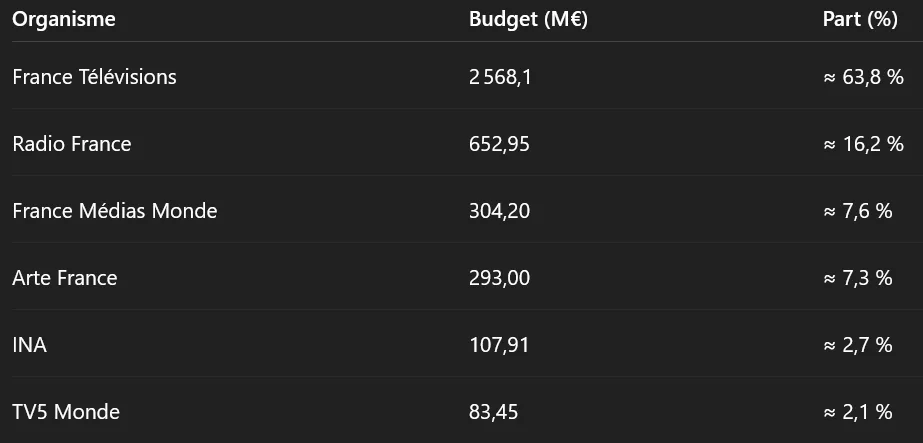
Task: Select the France Médias Monde cell
Action: (115, 211)
